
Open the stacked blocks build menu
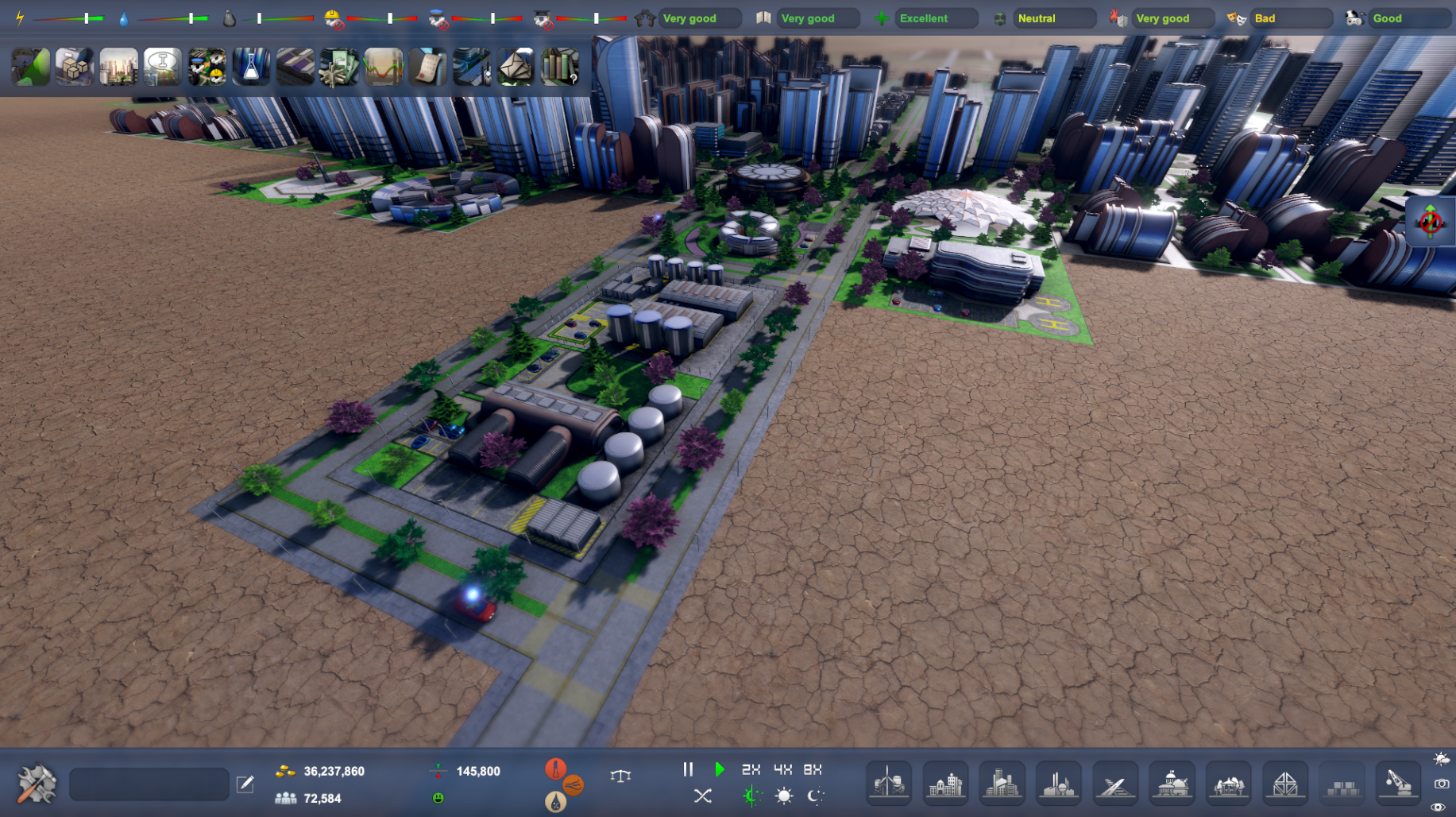point(1342,784)
